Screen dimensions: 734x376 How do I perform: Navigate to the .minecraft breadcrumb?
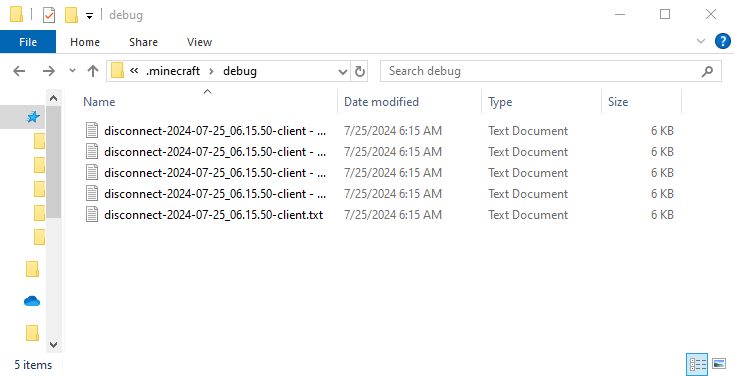click(173, 71)
